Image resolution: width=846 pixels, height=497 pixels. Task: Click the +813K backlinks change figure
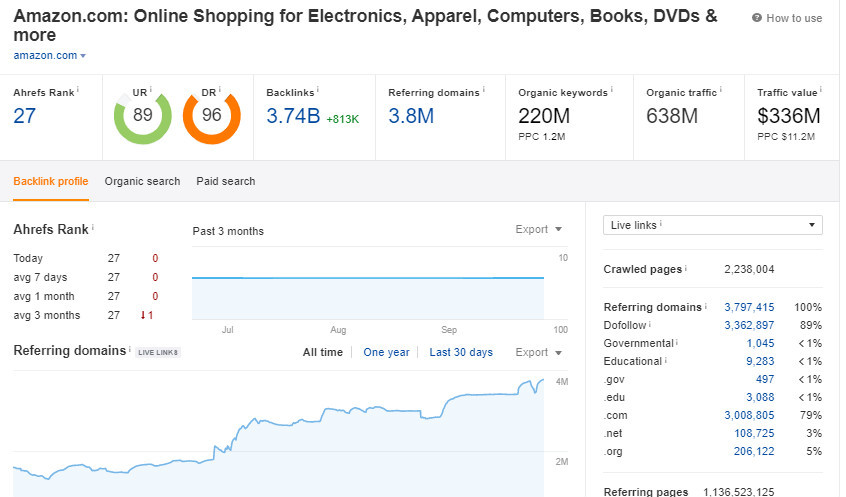[343, 119]
